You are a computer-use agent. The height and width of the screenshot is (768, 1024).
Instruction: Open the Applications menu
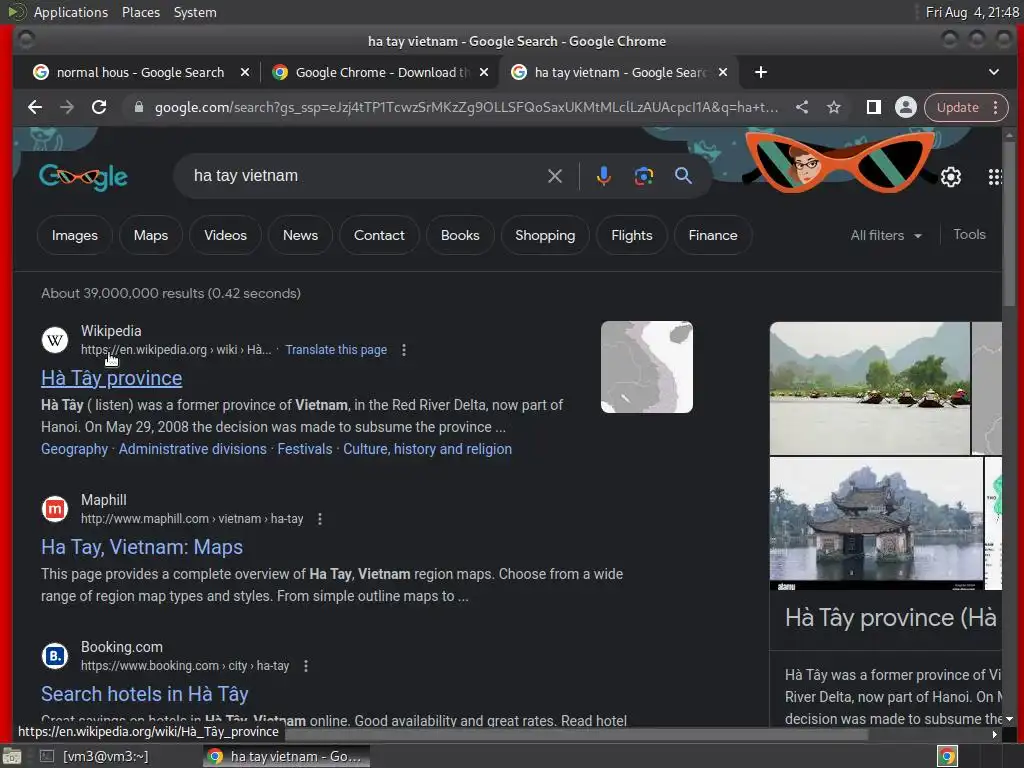tap(71, 12)
